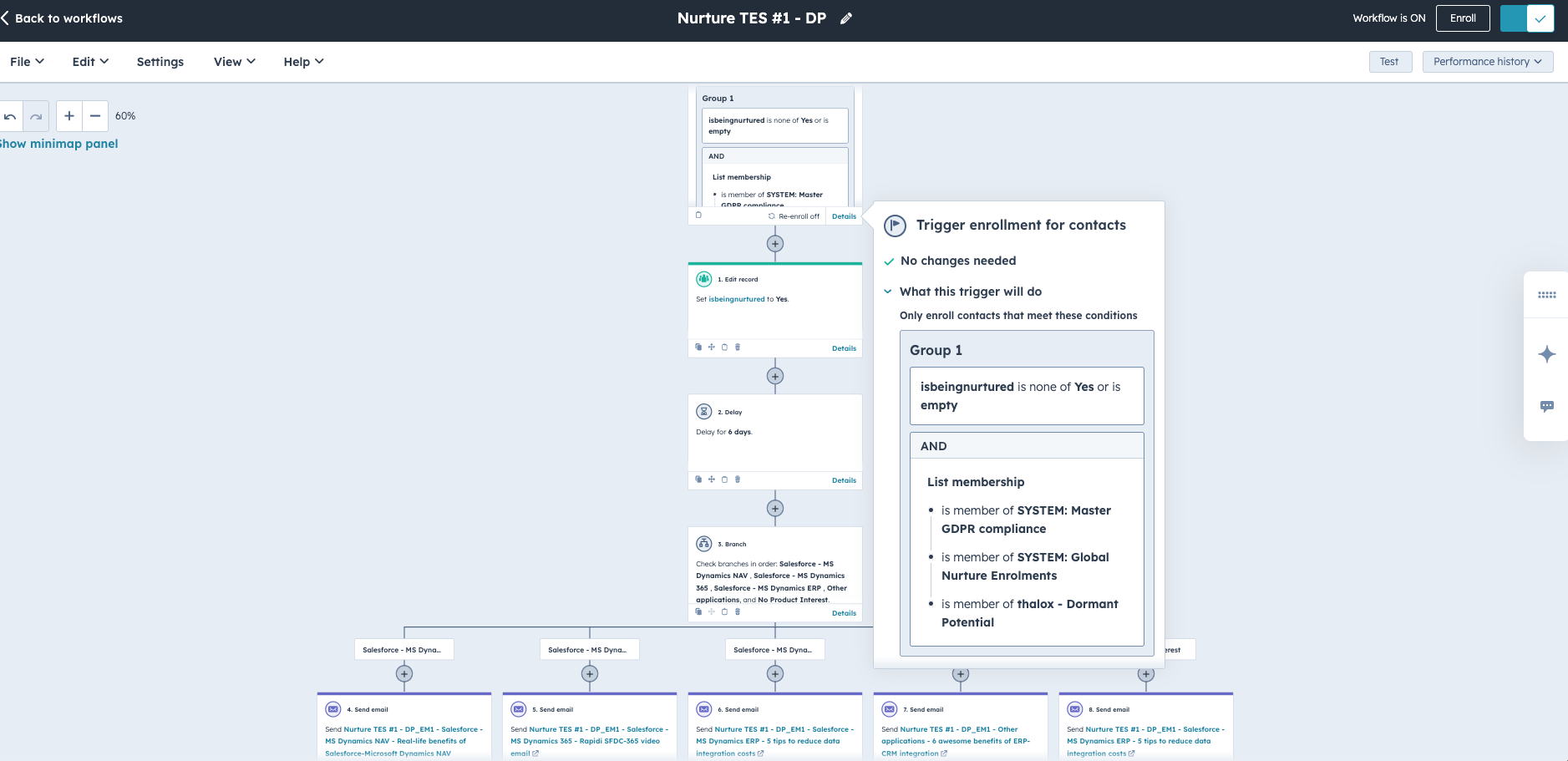
Task: Zoom in with the plus button
Action: 69,116
